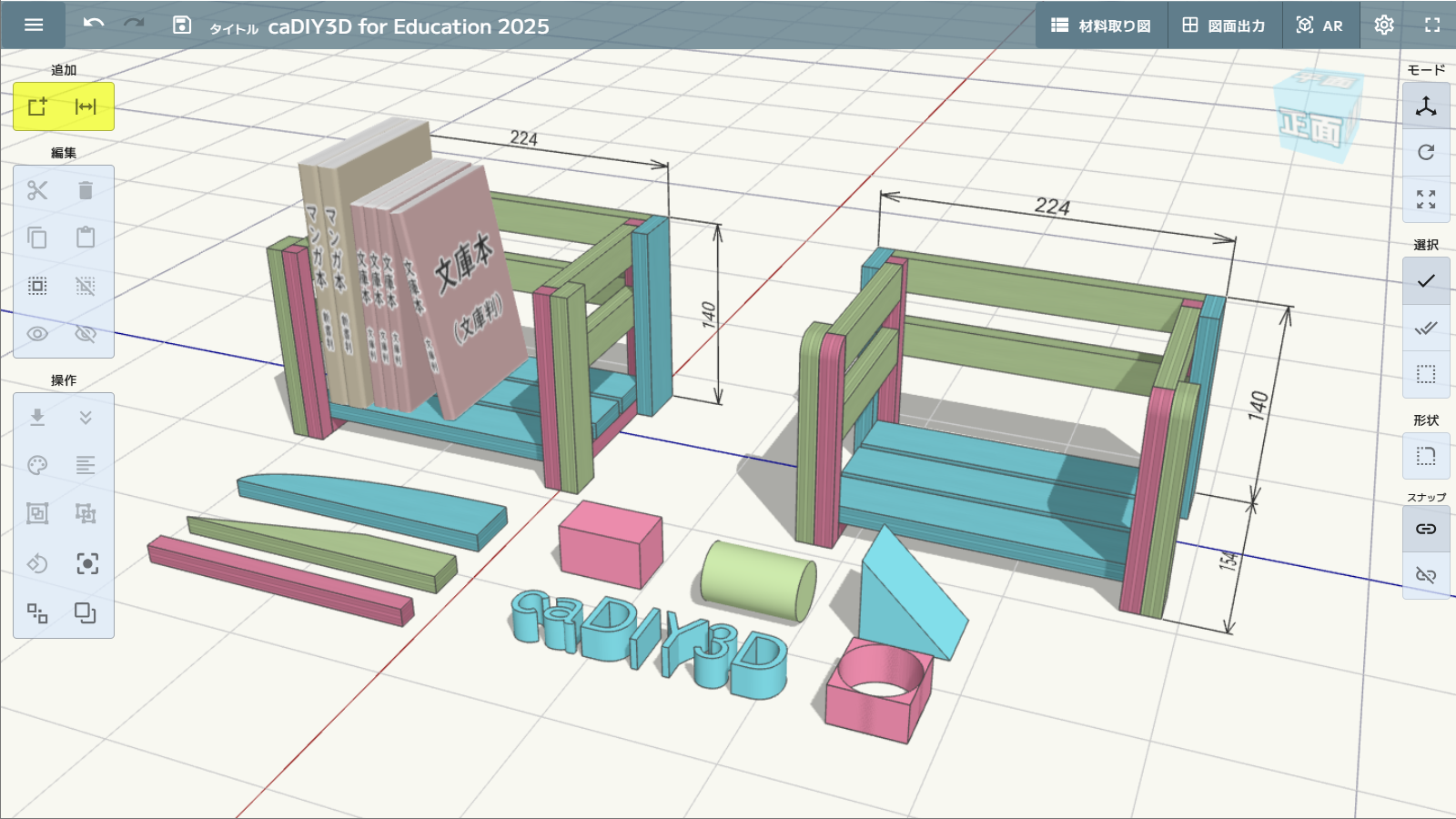The image size is (1456, 819).
Task: Cut selection with the scissors icon
Action: pyautogui.click(x=37, y=190)
